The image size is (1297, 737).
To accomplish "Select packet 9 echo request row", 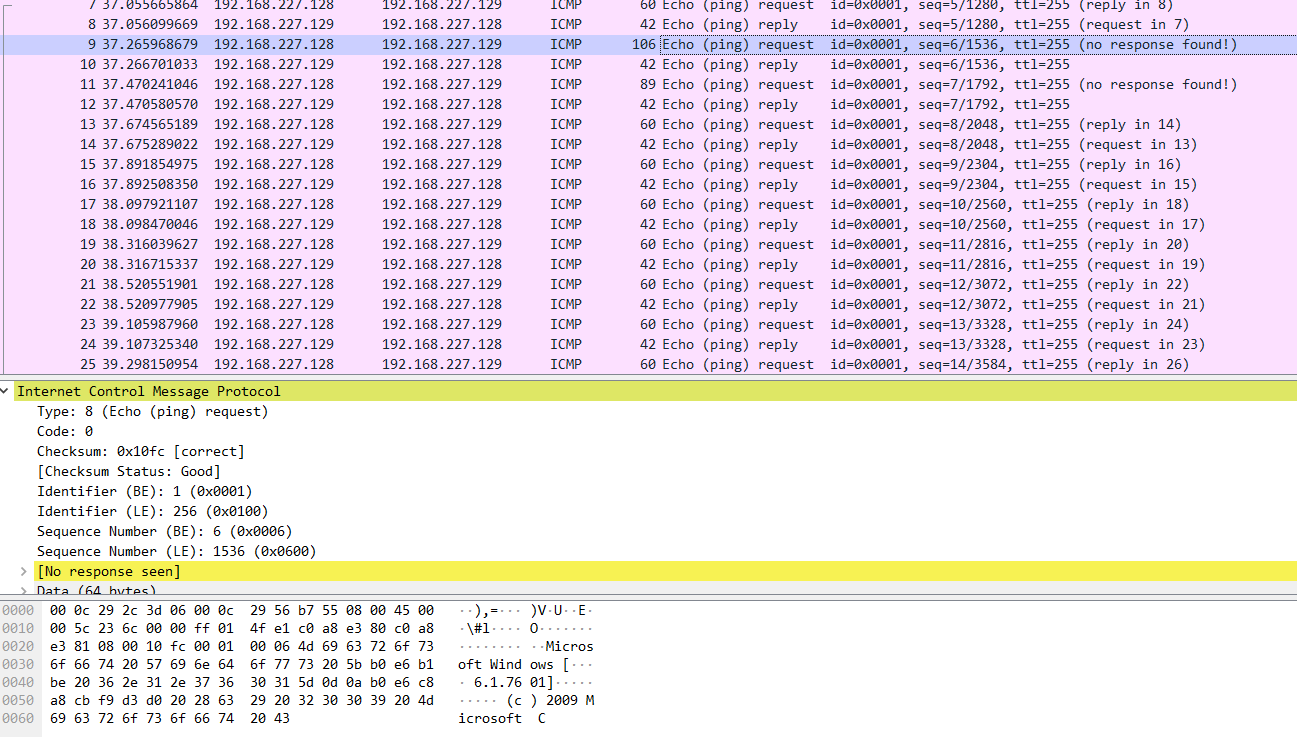I will pos(648,44).
